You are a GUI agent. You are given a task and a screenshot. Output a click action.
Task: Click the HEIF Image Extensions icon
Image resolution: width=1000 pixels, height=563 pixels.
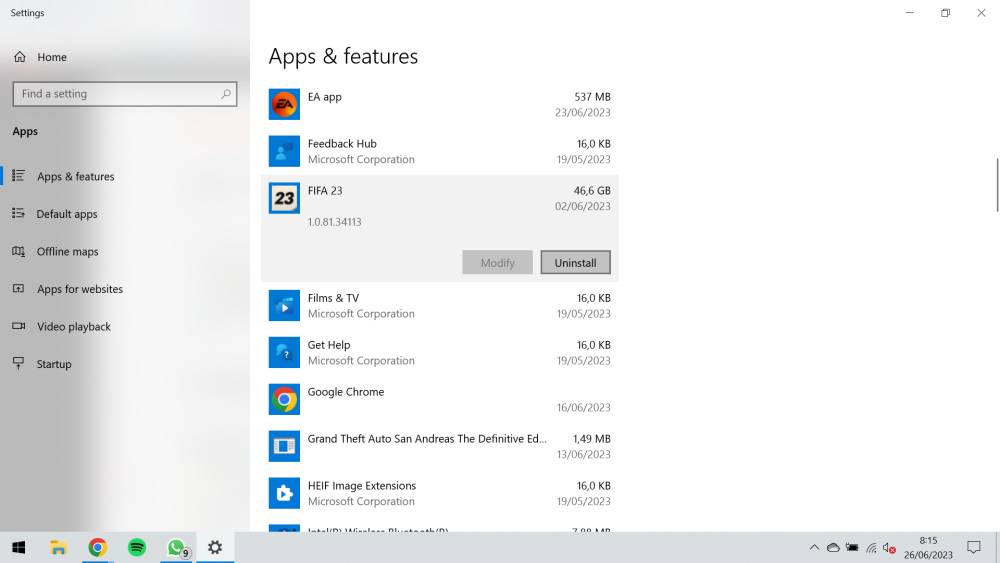(x=284, y=493)
